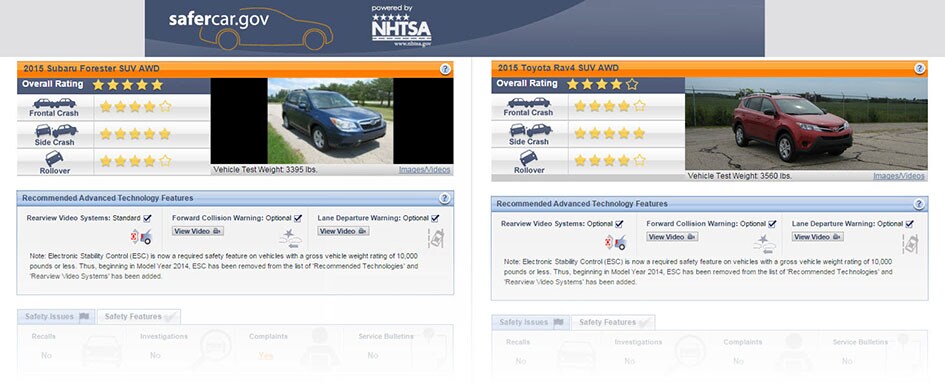Click Rav4 rearview video system icon
Screen dimensions: 945x385
(616, 242)
